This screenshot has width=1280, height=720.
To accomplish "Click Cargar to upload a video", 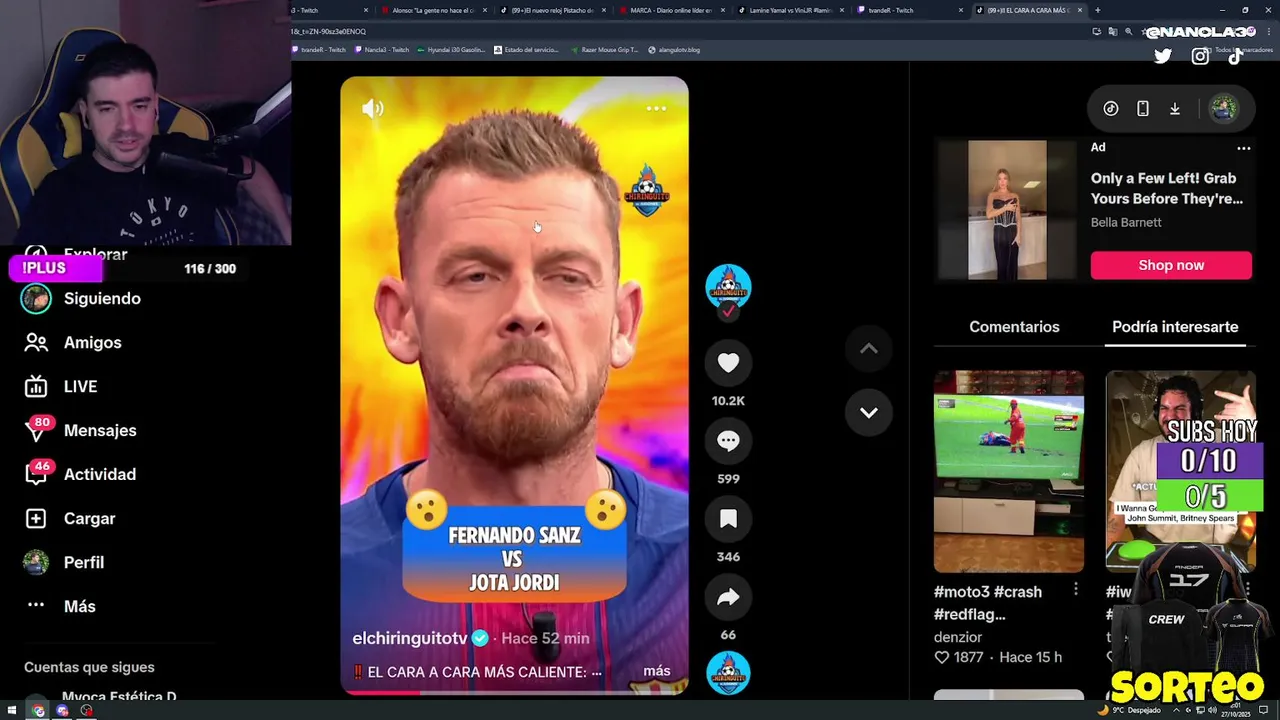I will (x=89, y=518).
